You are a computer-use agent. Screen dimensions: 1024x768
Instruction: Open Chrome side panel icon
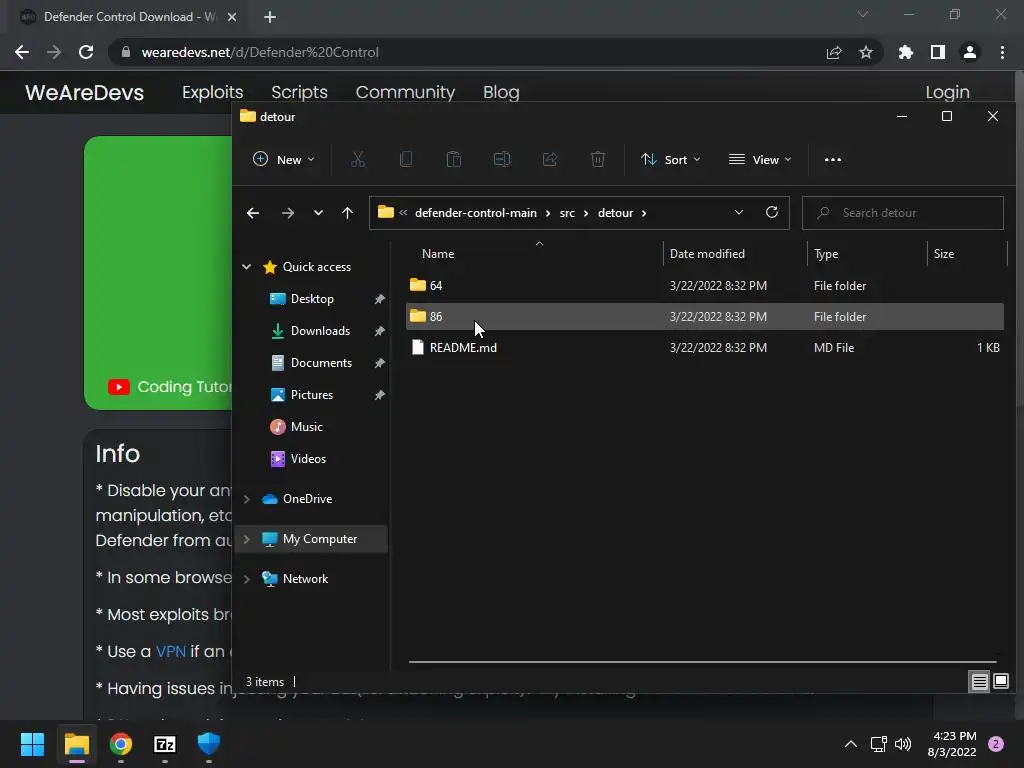pyautogui.click(x=938, y=52)
